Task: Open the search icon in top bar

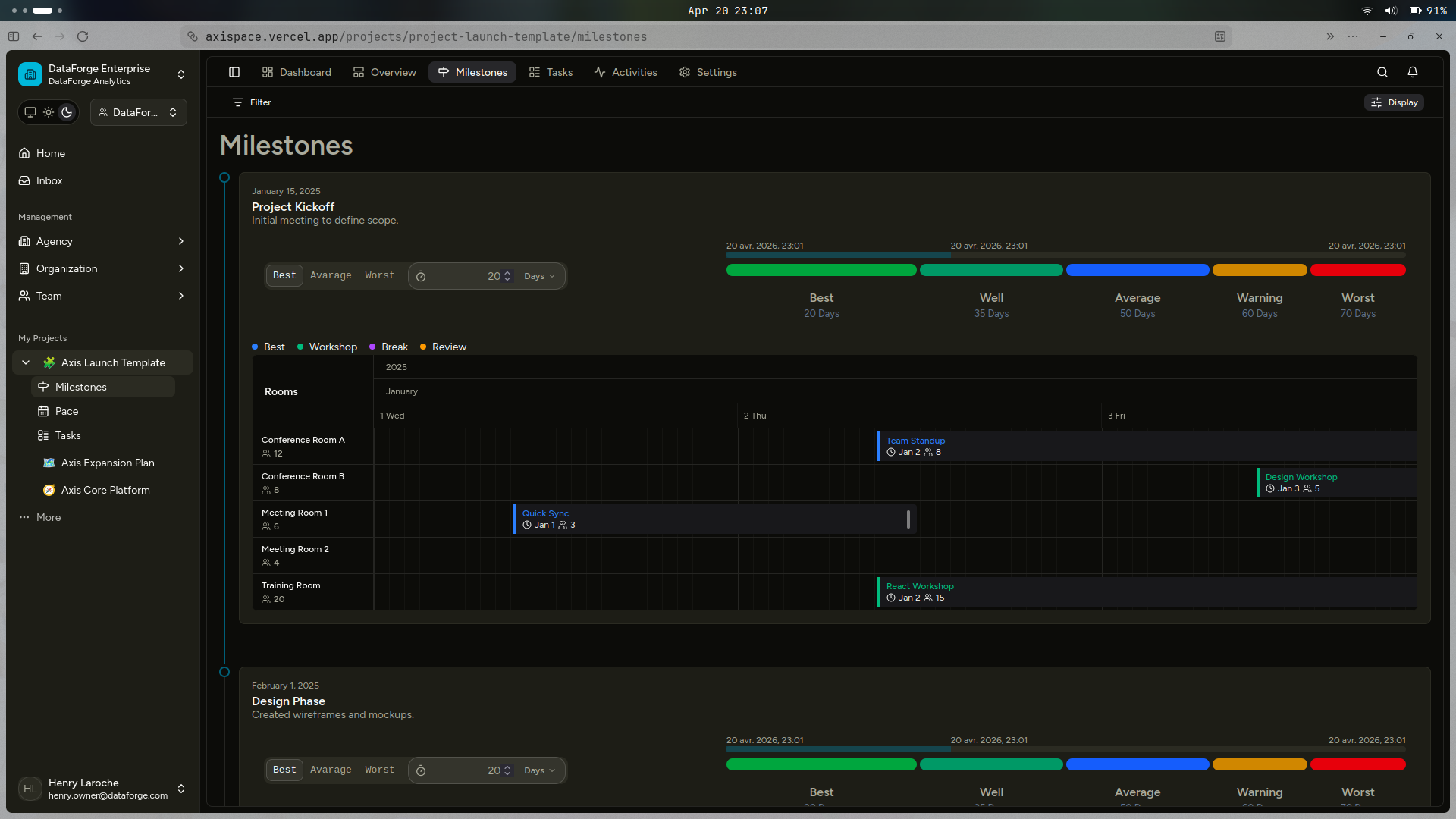Action: 1382,72
